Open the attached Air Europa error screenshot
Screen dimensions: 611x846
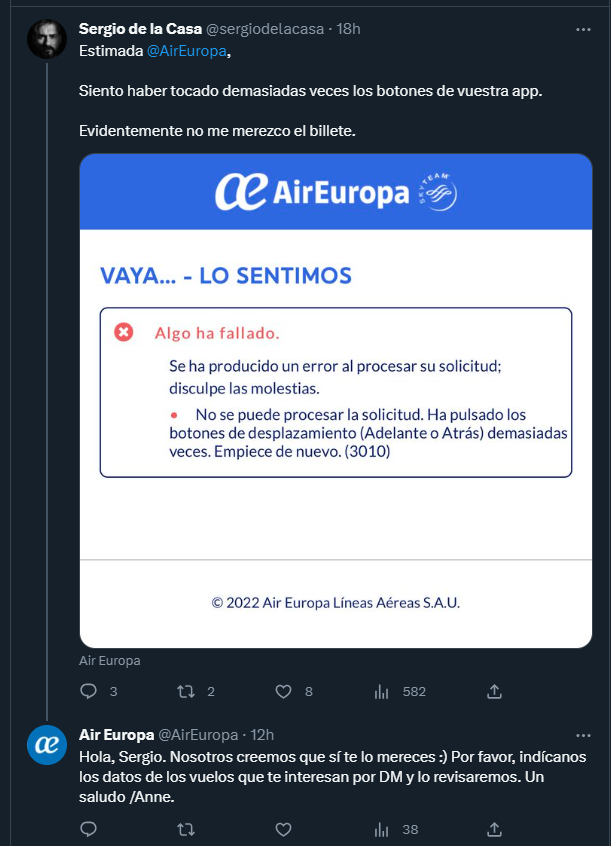[x=335, y=400]
